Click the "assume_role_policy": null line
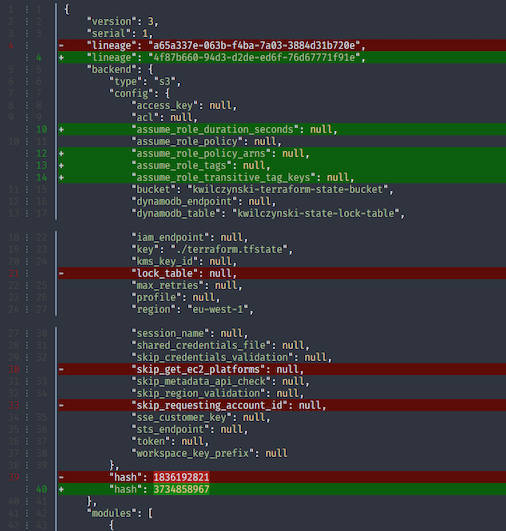The width and height of the screenshot is (506, 531). tap(207, 142)
